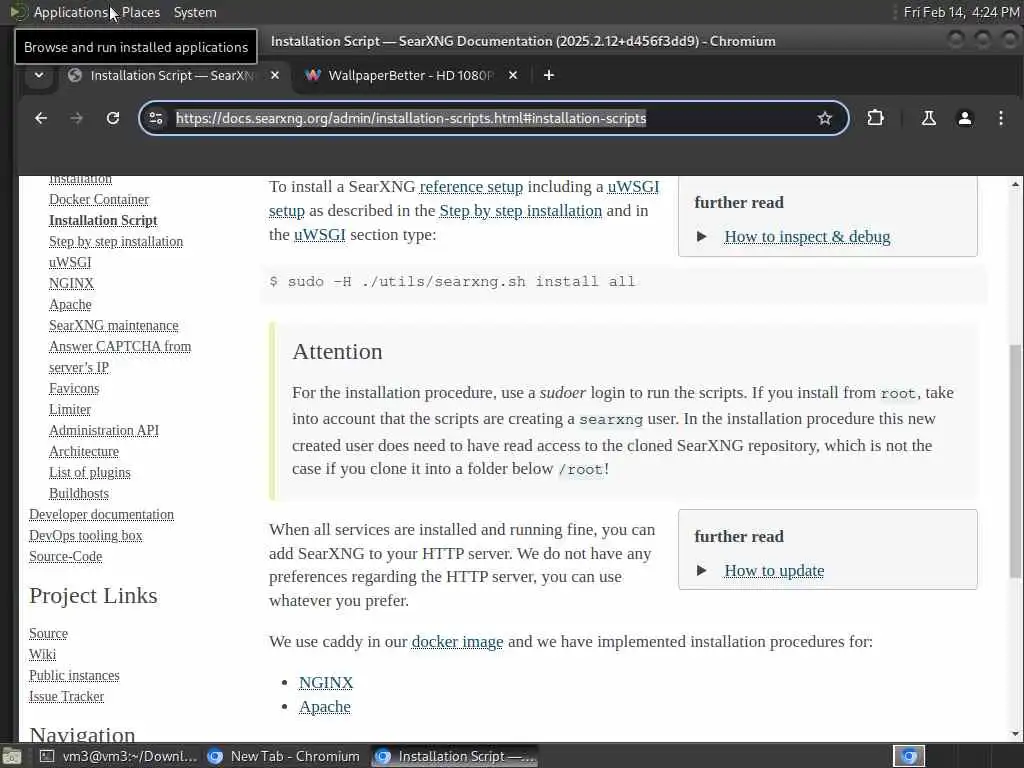Open the Chromium three-dot menu

click(1000, 118)
